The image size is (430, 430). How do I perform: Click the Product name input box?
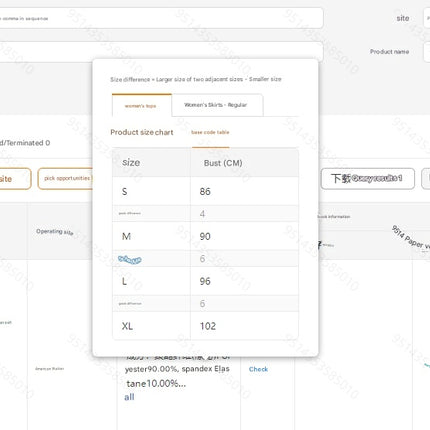[426, 52]
